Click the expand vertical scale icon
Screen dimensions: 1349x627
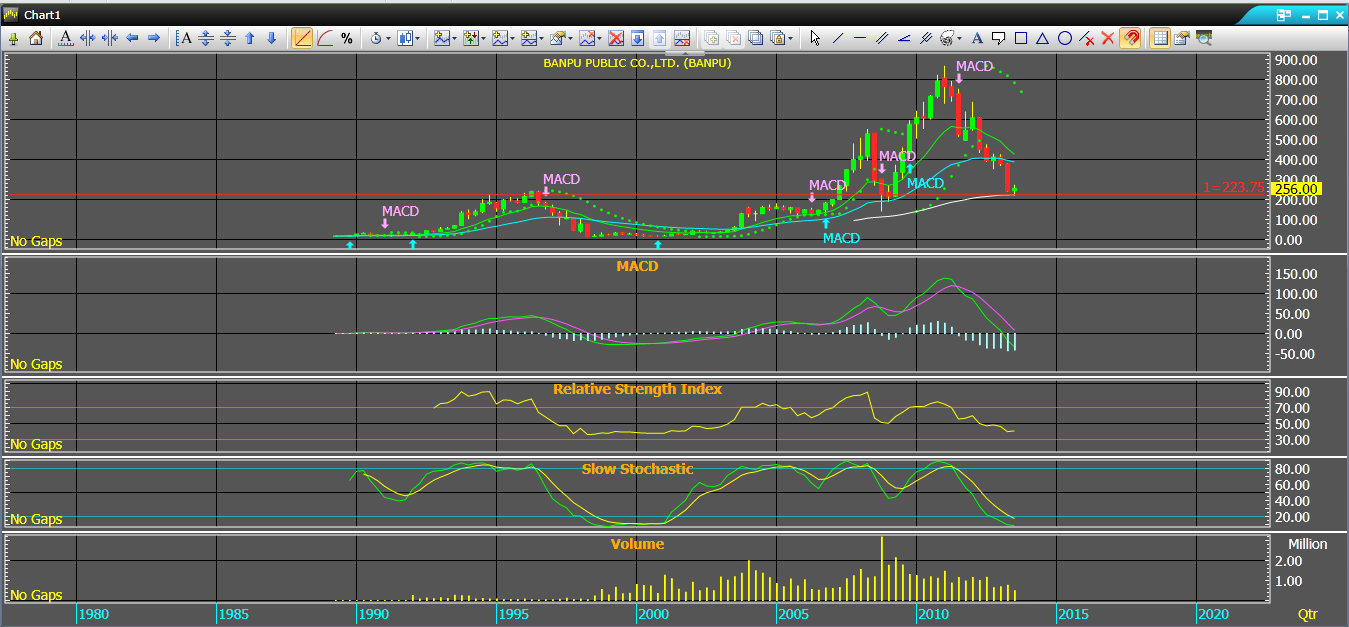[x=206, y=38]
